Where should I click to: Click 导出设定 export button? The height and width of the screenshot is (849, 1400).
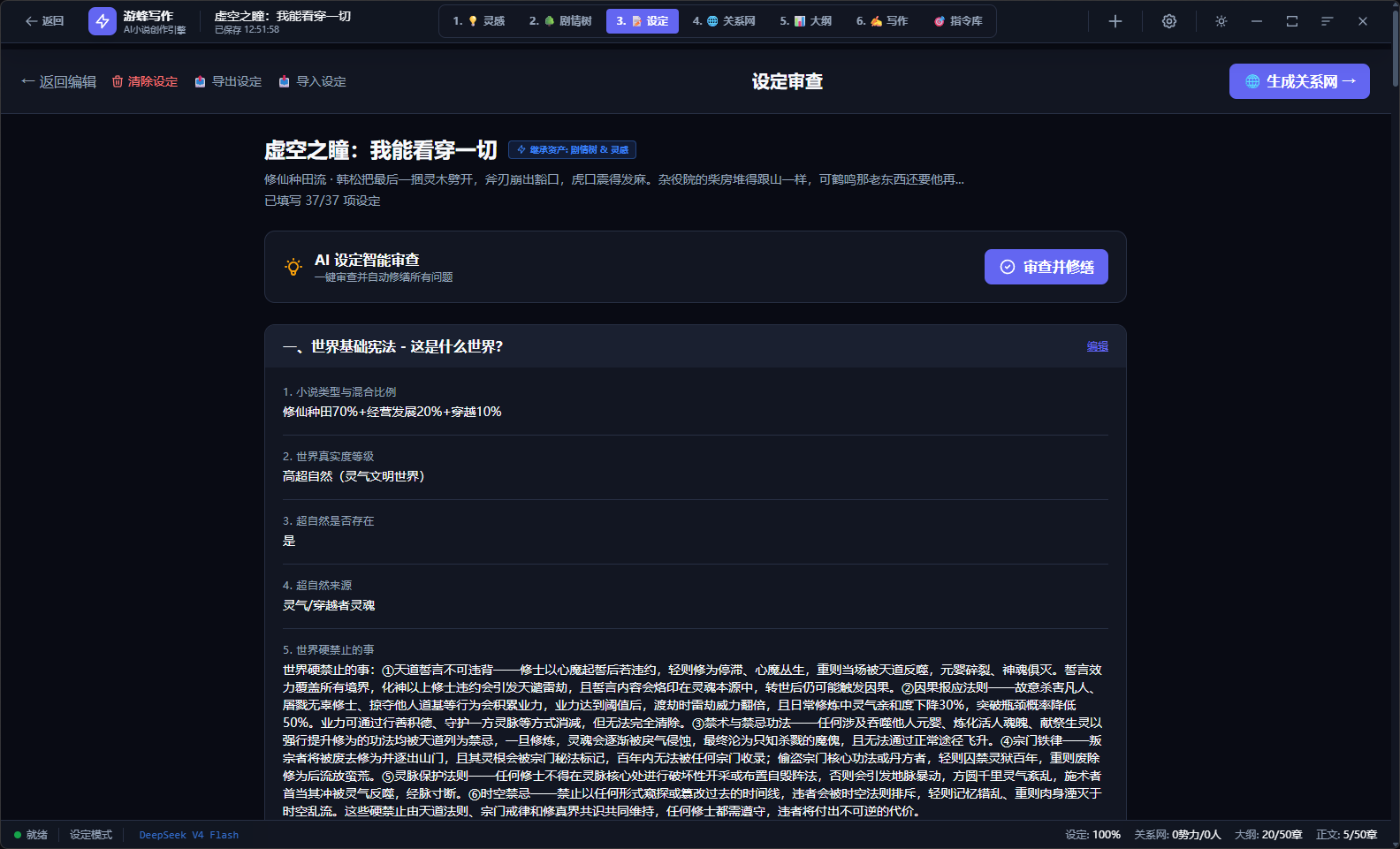pyautogui.click(x=228, y=81)
